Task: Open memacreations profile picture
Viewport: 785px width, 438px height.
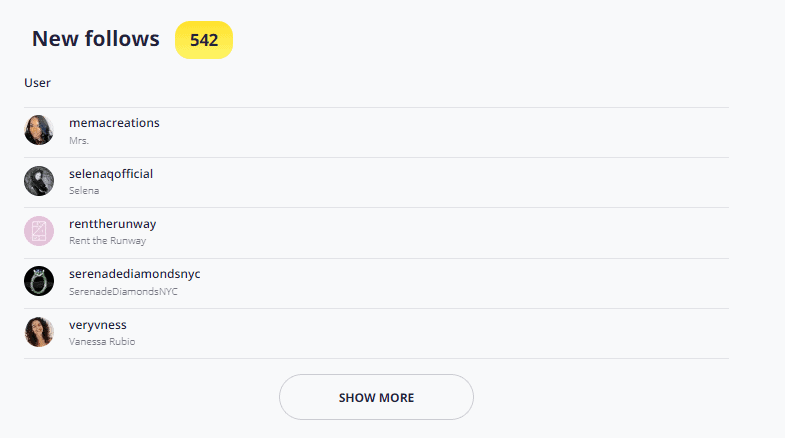Action: click(x=39, y=130)
